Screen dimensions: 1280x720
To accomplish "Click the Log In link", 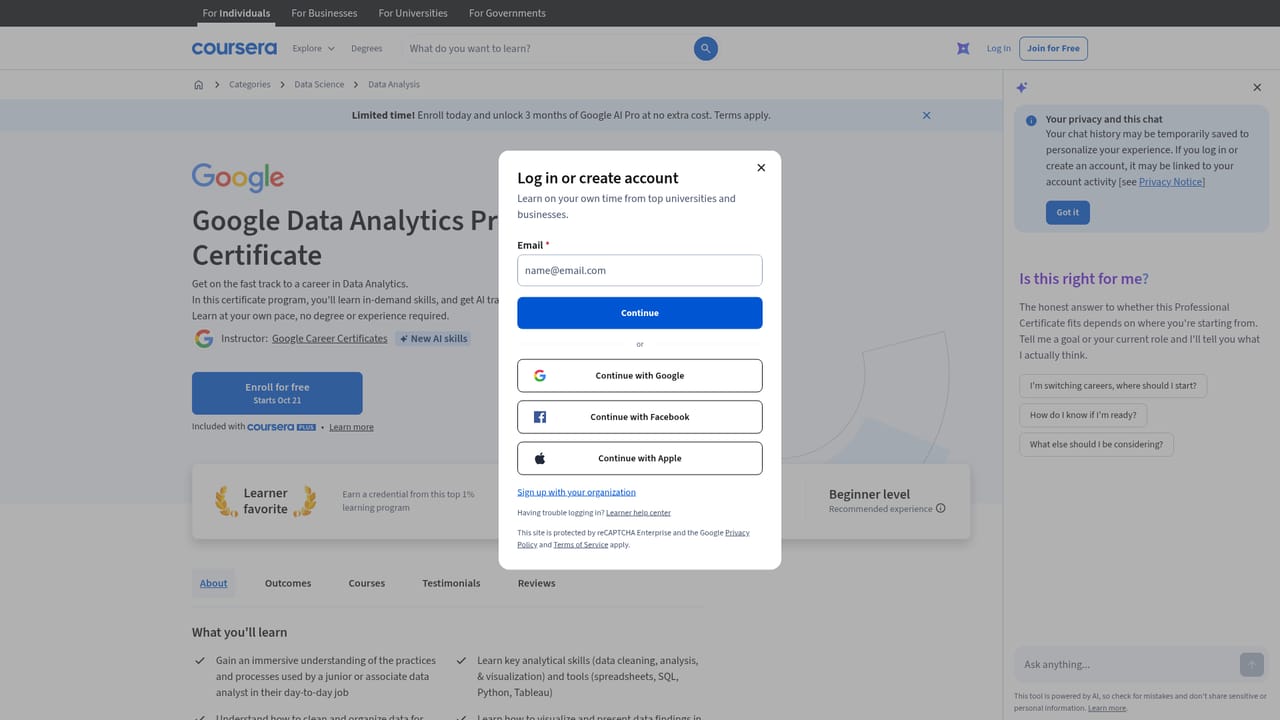I will tap(998, 48).
